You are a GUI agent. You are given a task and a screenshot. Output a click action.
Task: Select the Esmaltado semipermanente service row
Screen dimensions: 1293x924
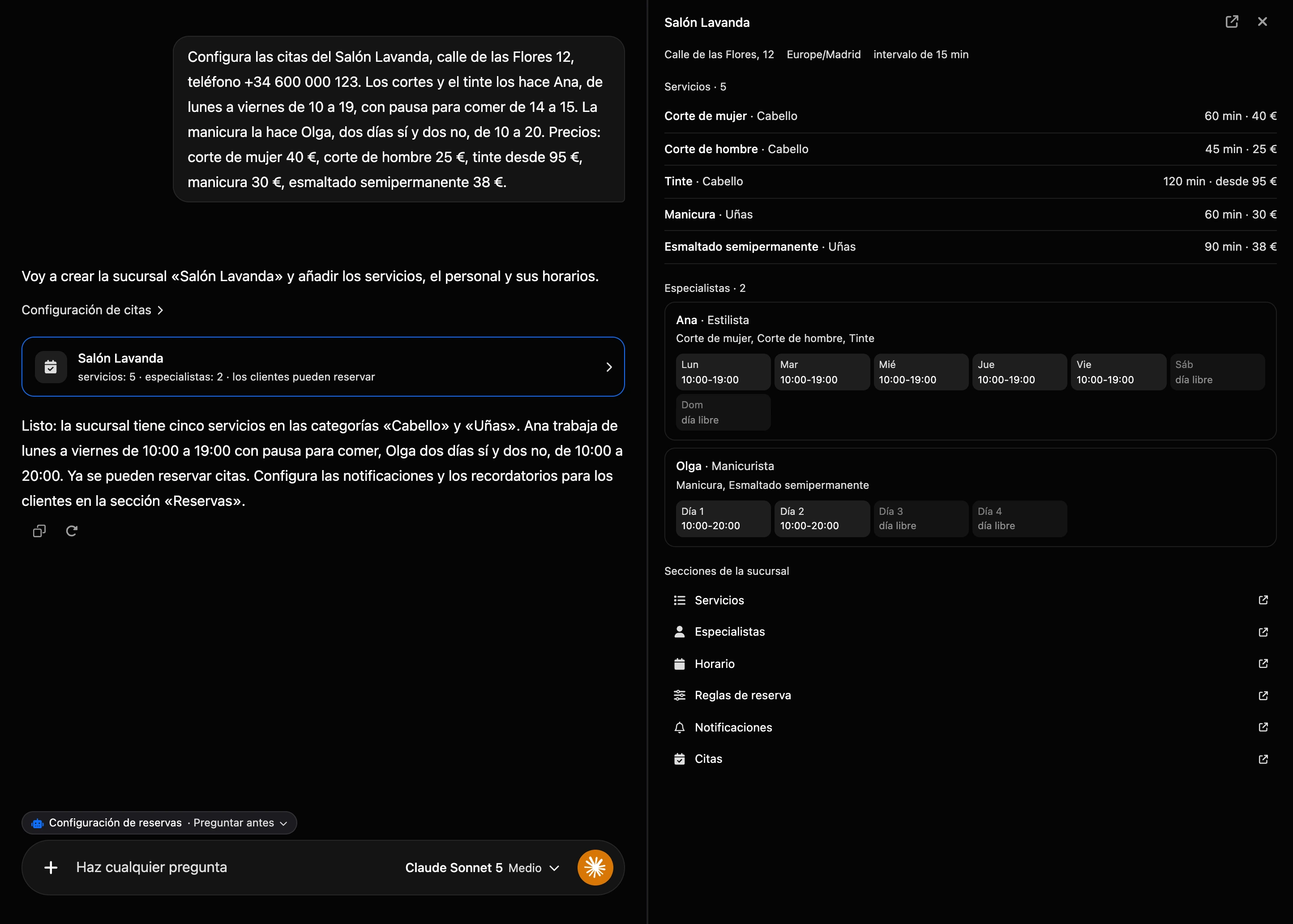[971, 247]
